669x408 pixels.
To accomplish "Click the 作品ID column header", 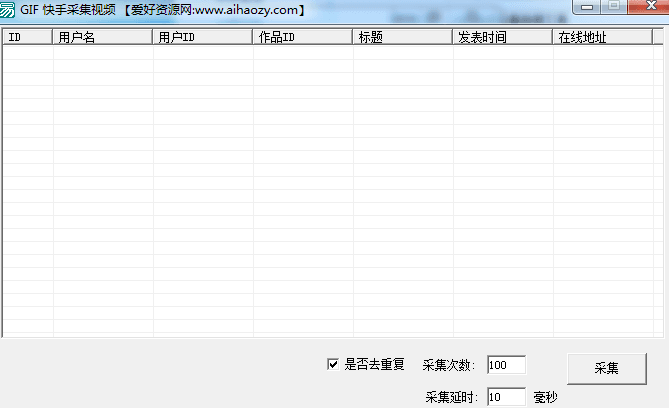I will point(303,37).
